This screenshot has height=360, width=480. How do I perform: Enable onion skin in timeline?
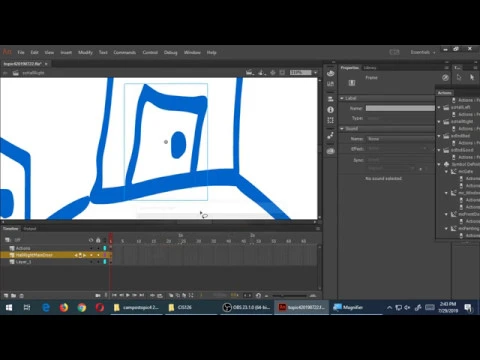click(x=171, y=295)
